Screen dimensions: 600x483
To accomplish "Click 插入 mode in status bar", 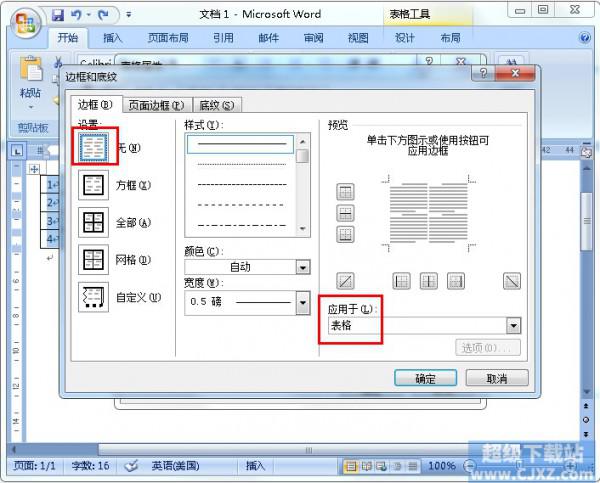I will coord(256,466).
